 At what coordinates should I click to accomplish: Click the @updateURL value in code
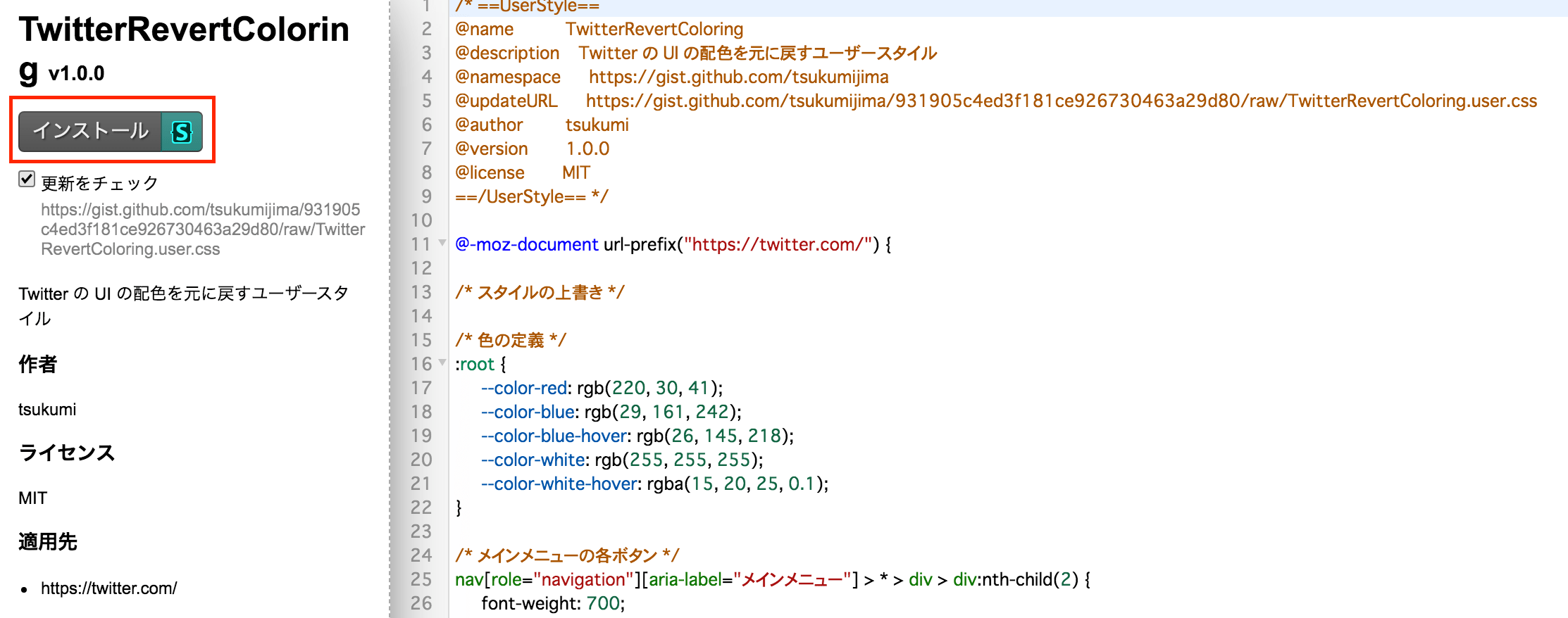tap(1062, 101)
